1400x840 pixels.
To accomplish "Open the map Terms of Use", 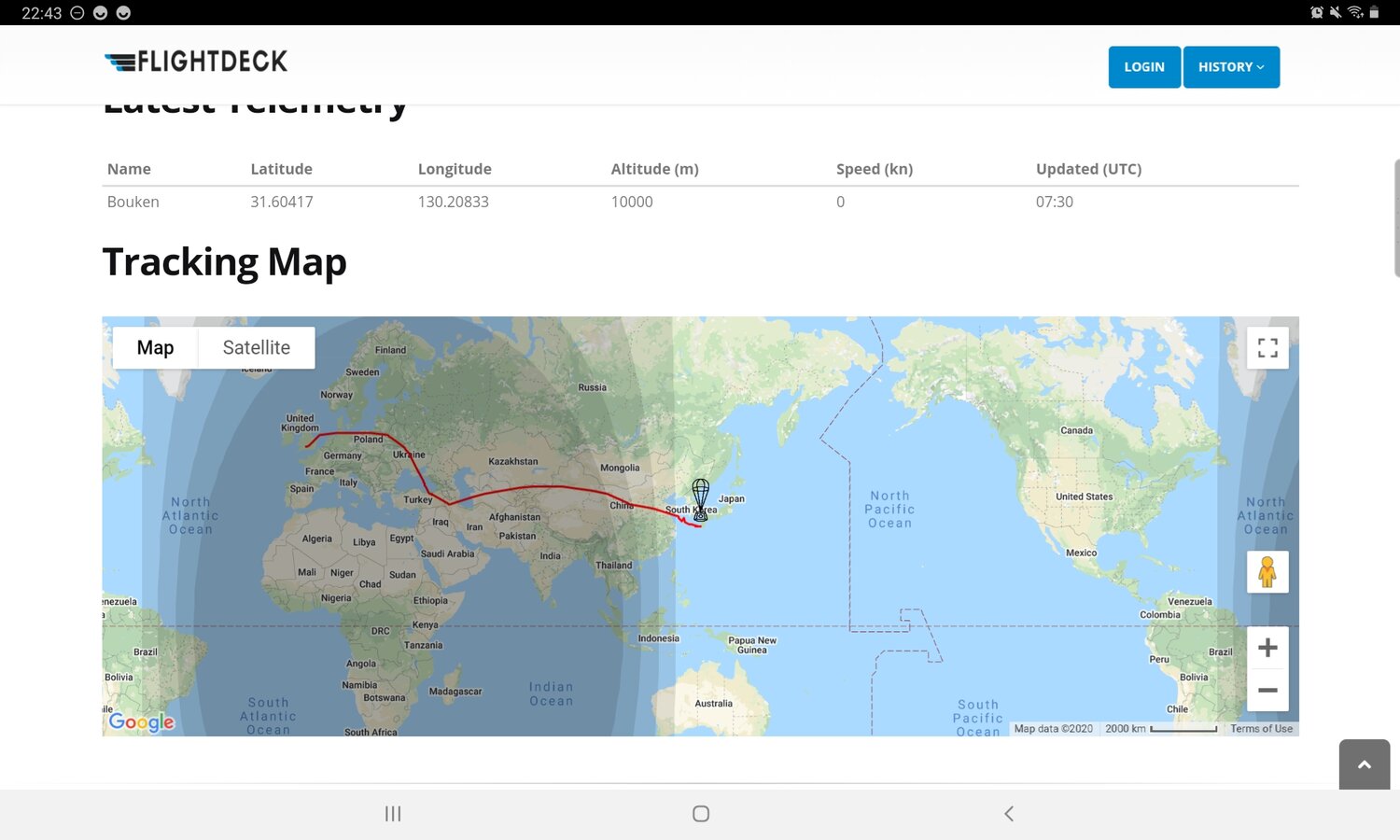I will [1261, 729].
